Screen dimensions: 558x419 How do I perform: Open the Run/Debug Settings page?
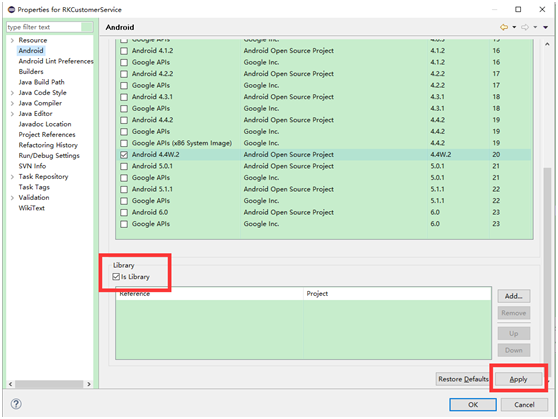click(49, 156)
